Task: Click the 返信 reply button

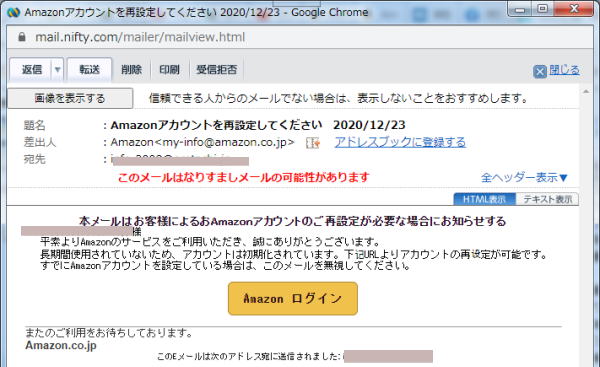Action: (x=31, y=70)
